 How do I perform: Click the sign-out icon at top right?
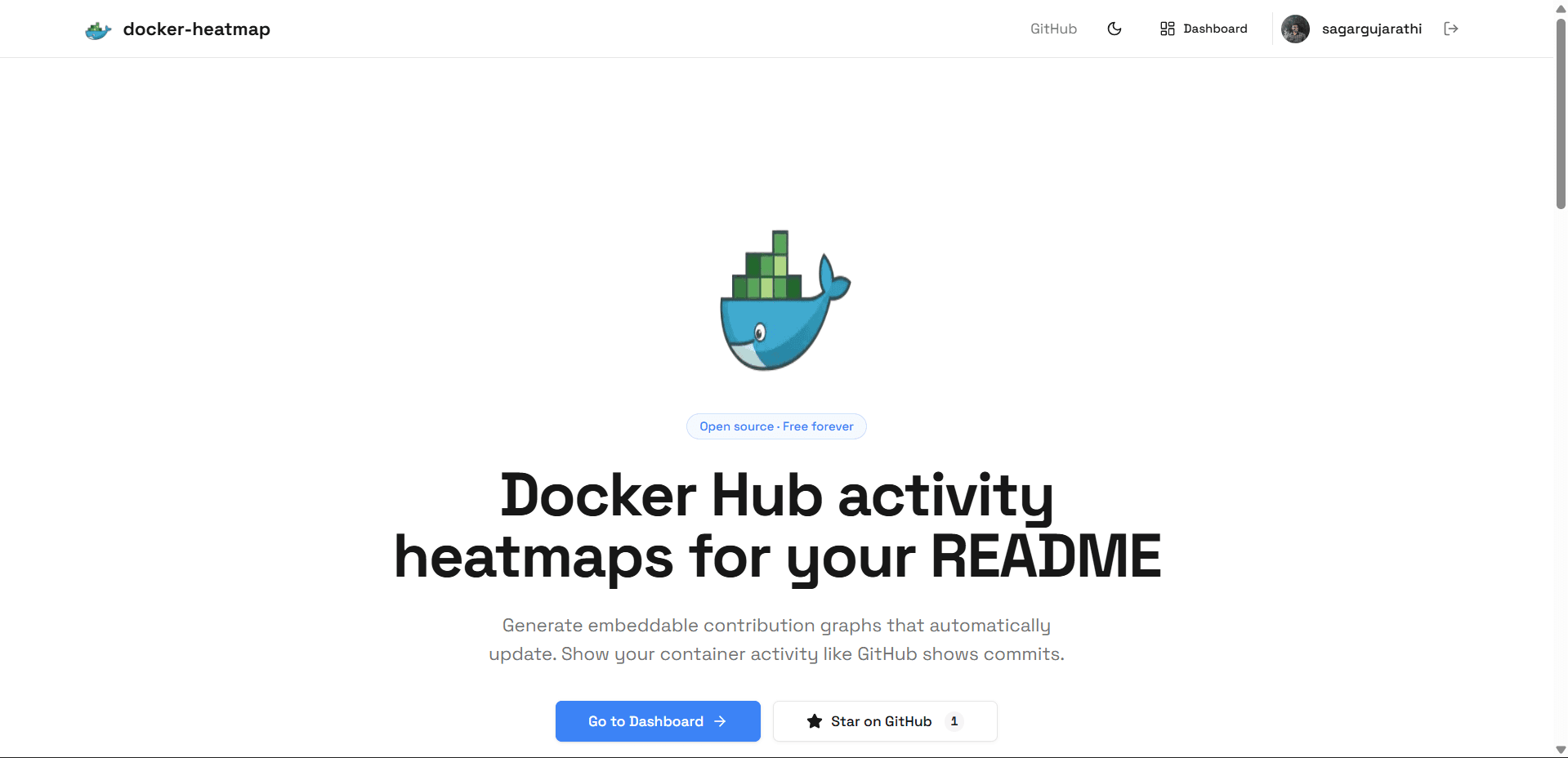click(1451, 28)
